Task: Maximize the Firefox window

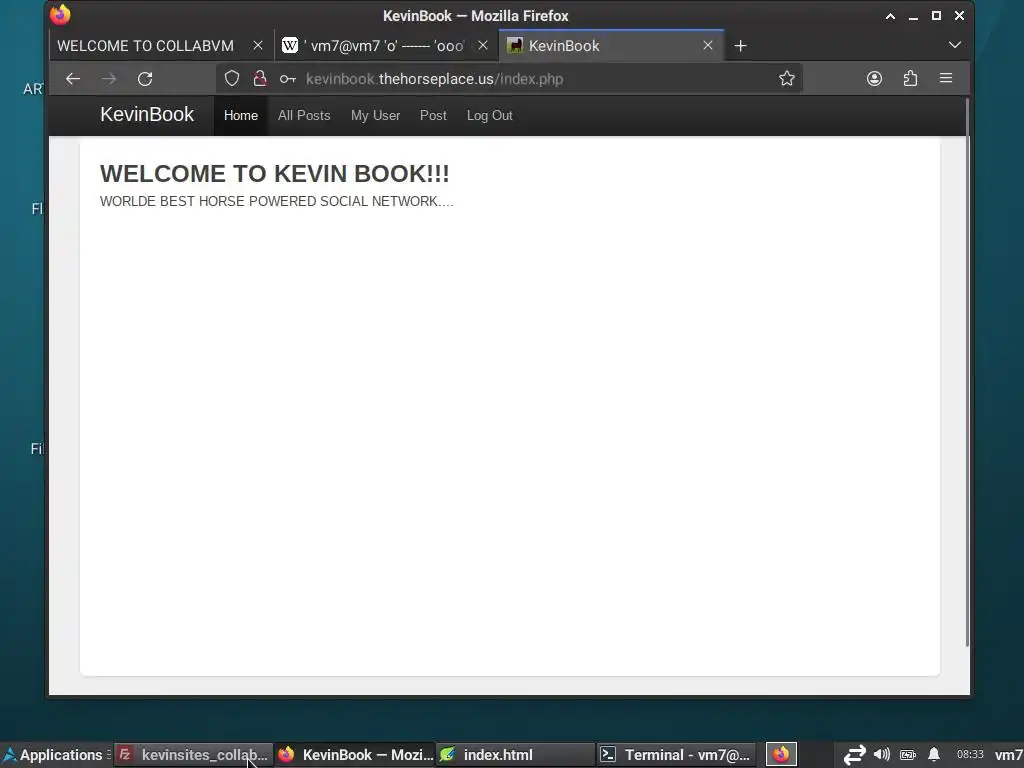Action: click(x=936, y=16)
